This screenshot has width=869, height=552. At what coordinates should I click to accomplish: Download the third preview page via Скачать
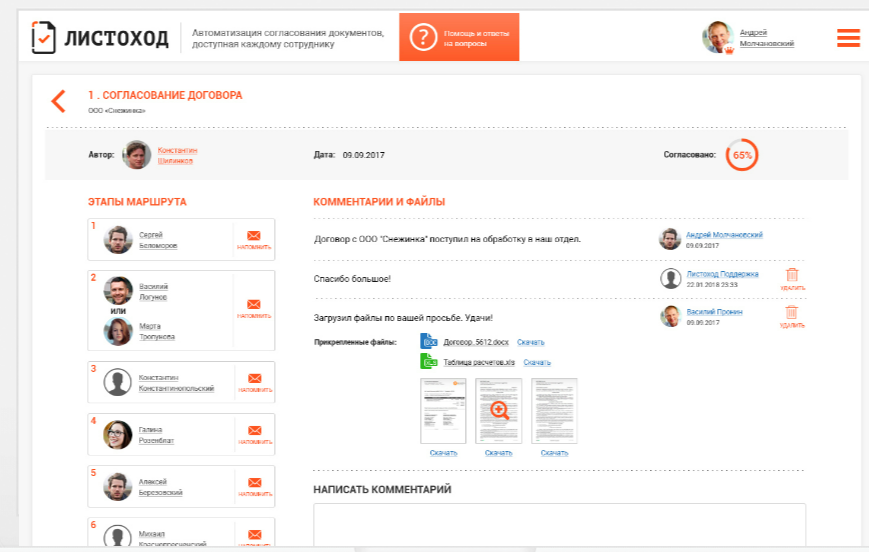(x=554, y=453)
